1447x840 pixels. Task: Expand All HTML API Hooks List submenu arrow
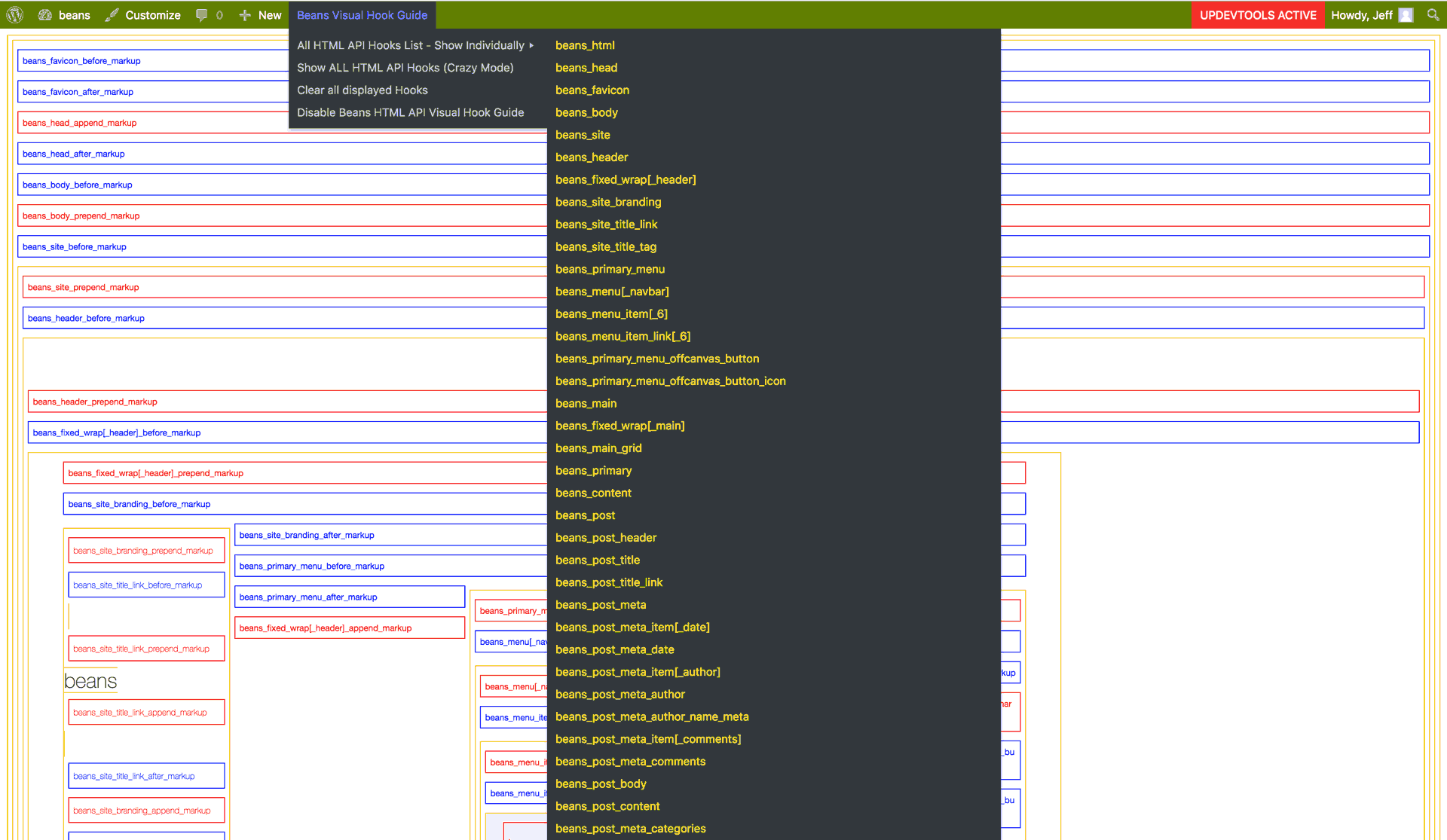[531, 45]
